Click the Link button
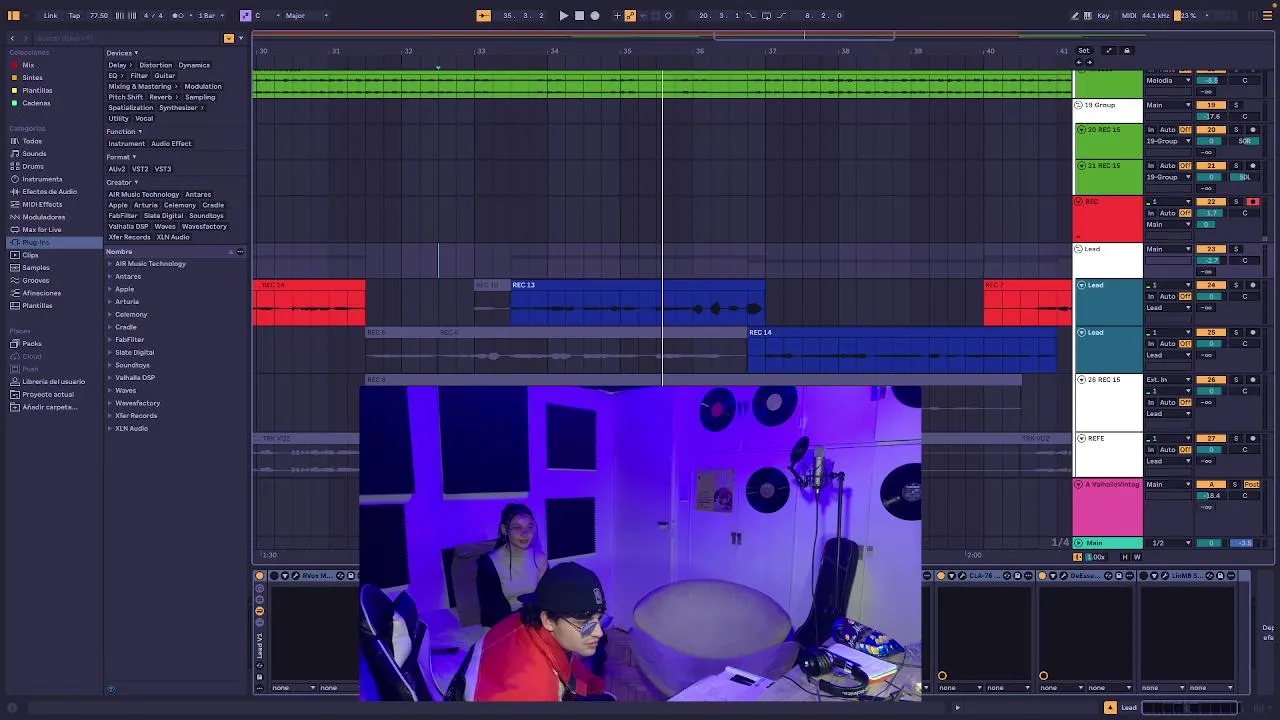This screenshot has height=720, width=1280. tap(50, 15)
